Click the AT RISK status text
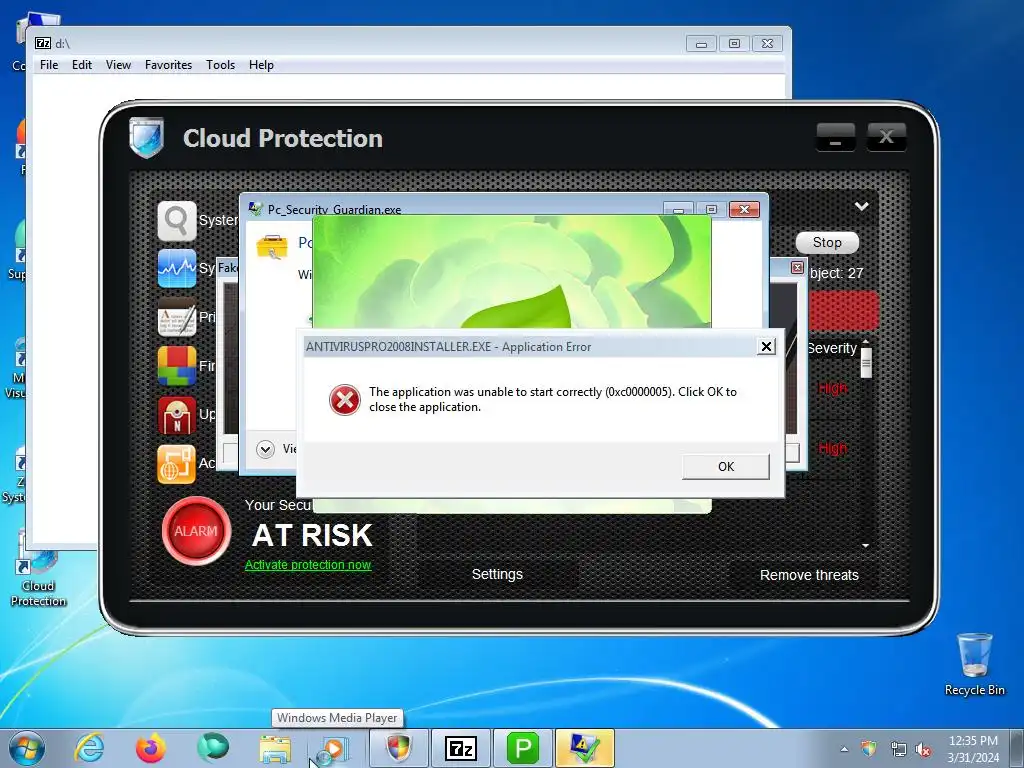The height and width of the screenshot is (768, 1024). pyautogui.click(x=312, y=535)
